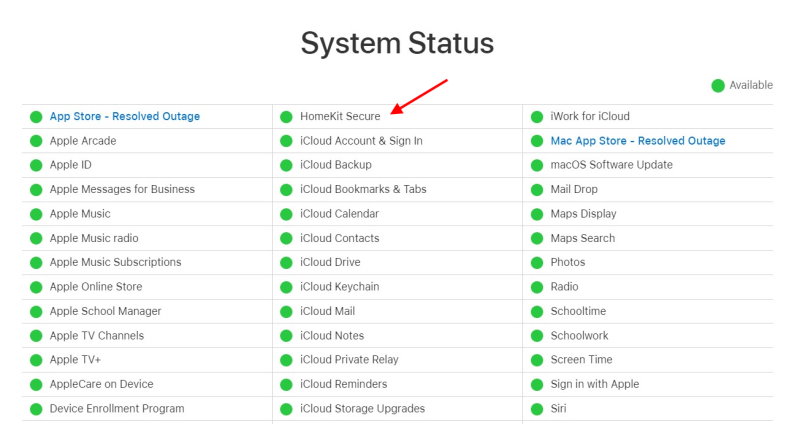The height and width of the screenshot is (424, 800).
Task: Click the green dot next to Siri
Action: coord(537,409)
